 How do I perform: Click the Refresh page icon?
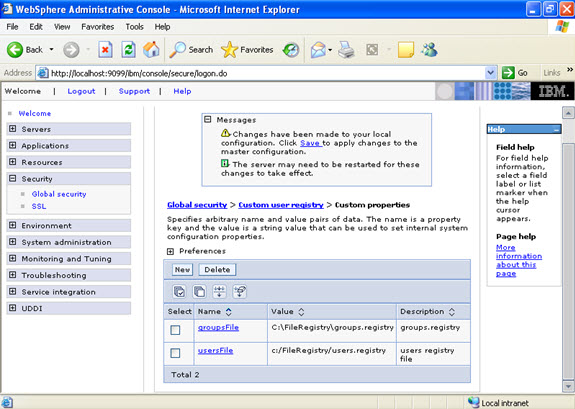coord(128,50)
